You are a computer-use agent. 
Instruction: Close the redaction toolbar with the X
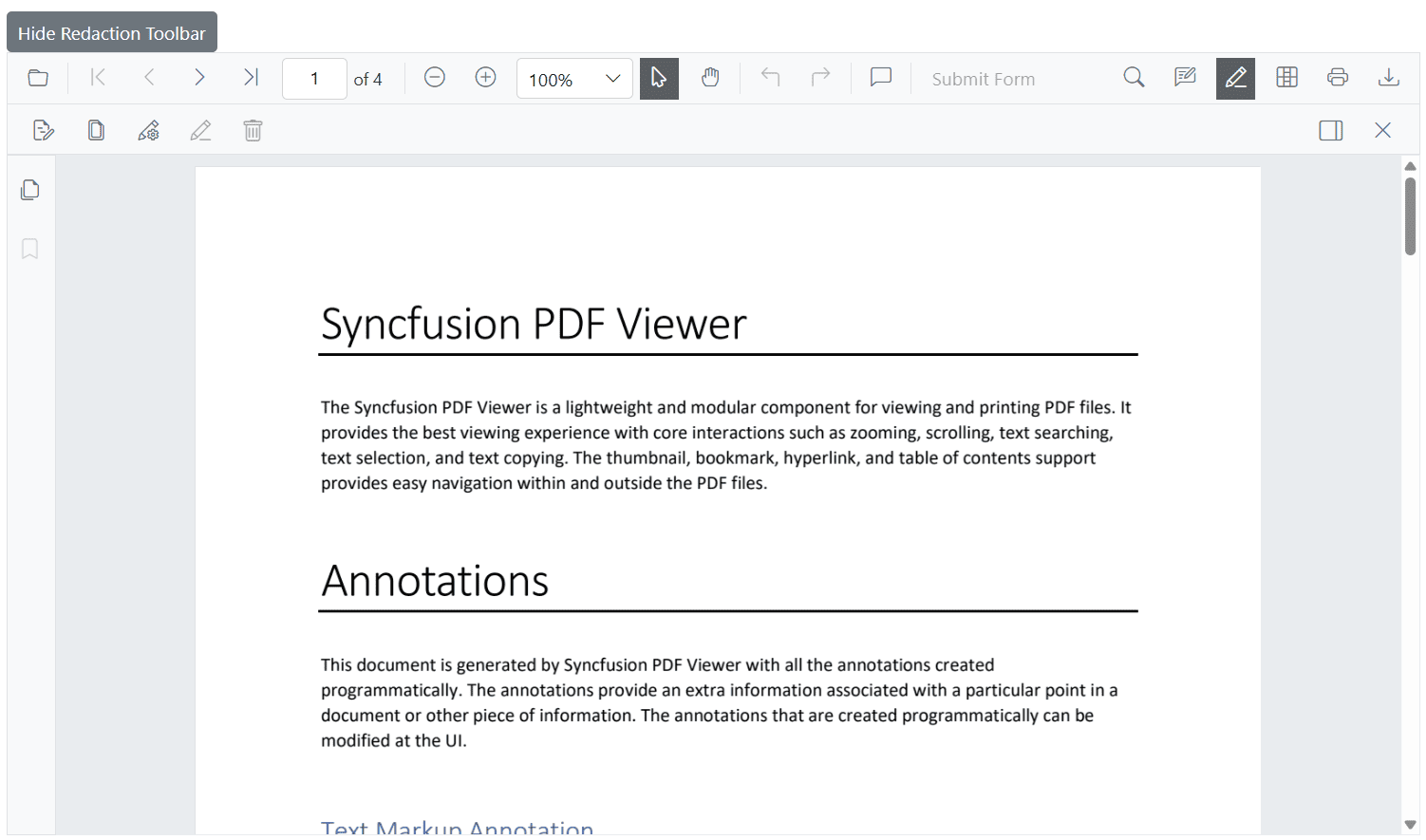point(1382,130)
